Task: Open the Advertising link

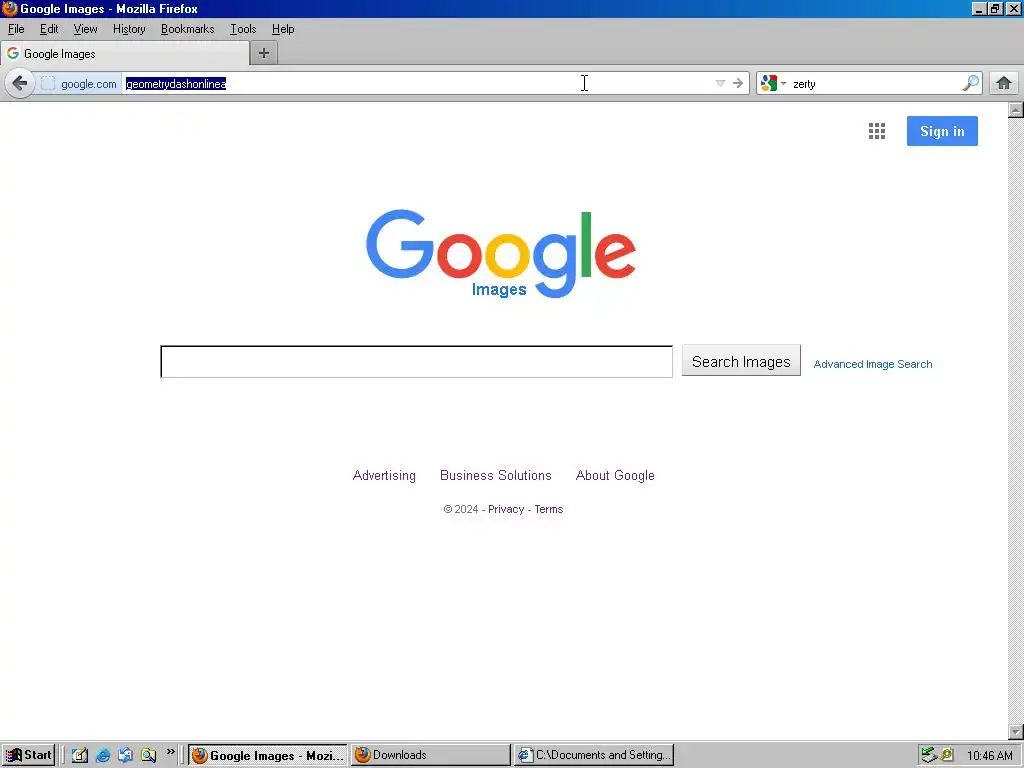Action: pyautogui.click(x=384, y=475)
